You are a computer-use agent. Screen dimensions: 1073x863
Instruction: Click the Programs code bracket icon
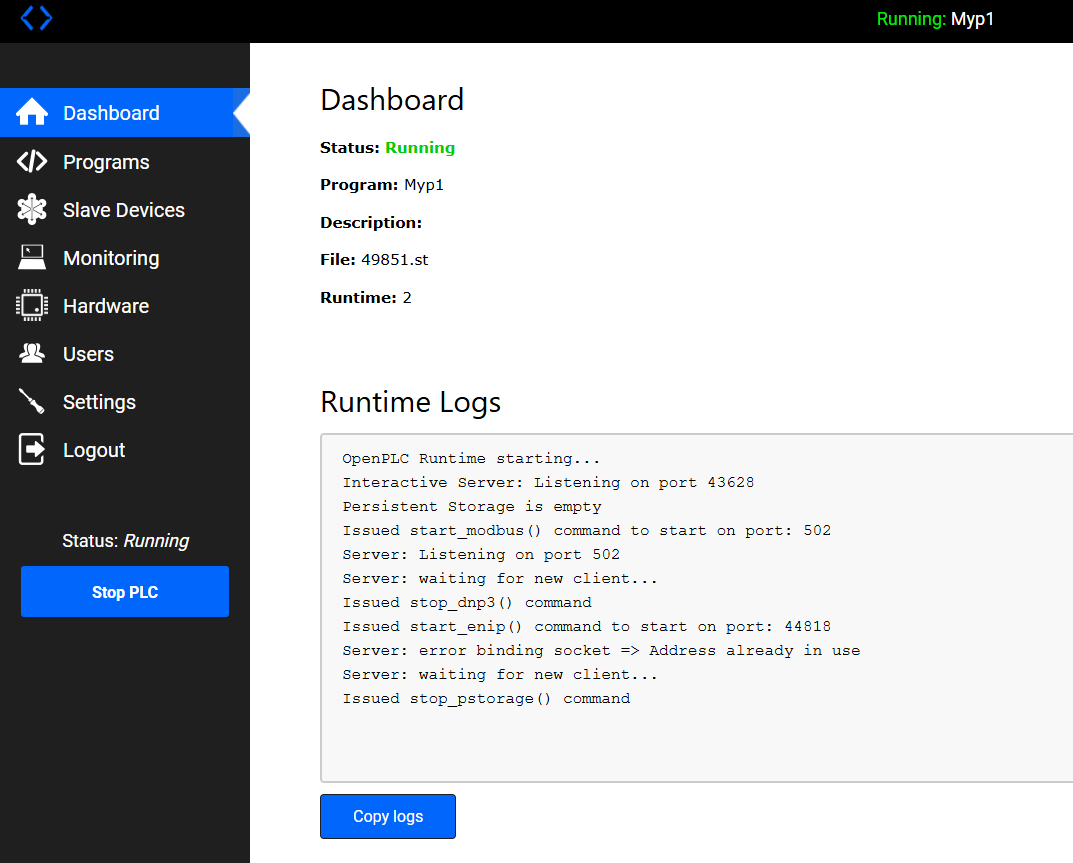coord(32,162)
